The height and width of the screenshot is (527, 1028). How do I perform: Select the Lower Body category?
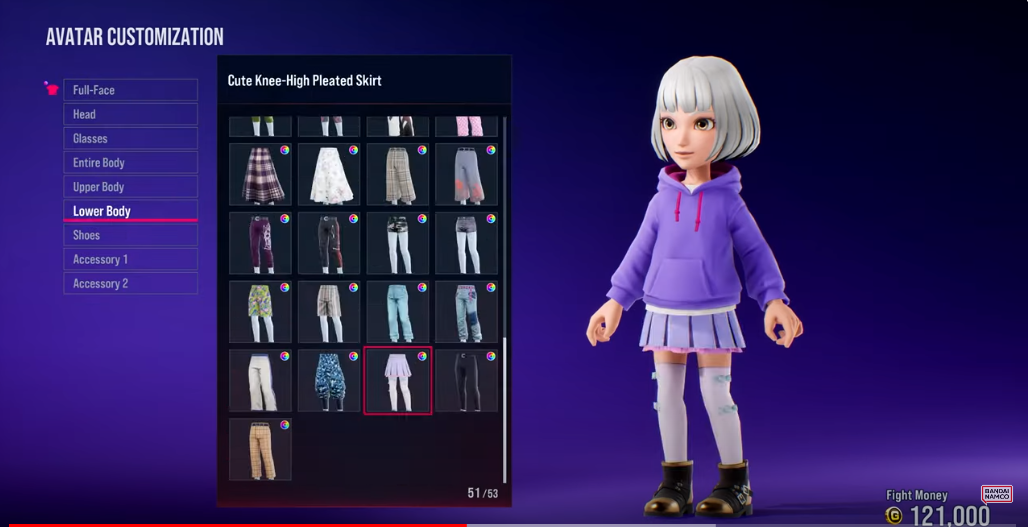tap(130, 211)
